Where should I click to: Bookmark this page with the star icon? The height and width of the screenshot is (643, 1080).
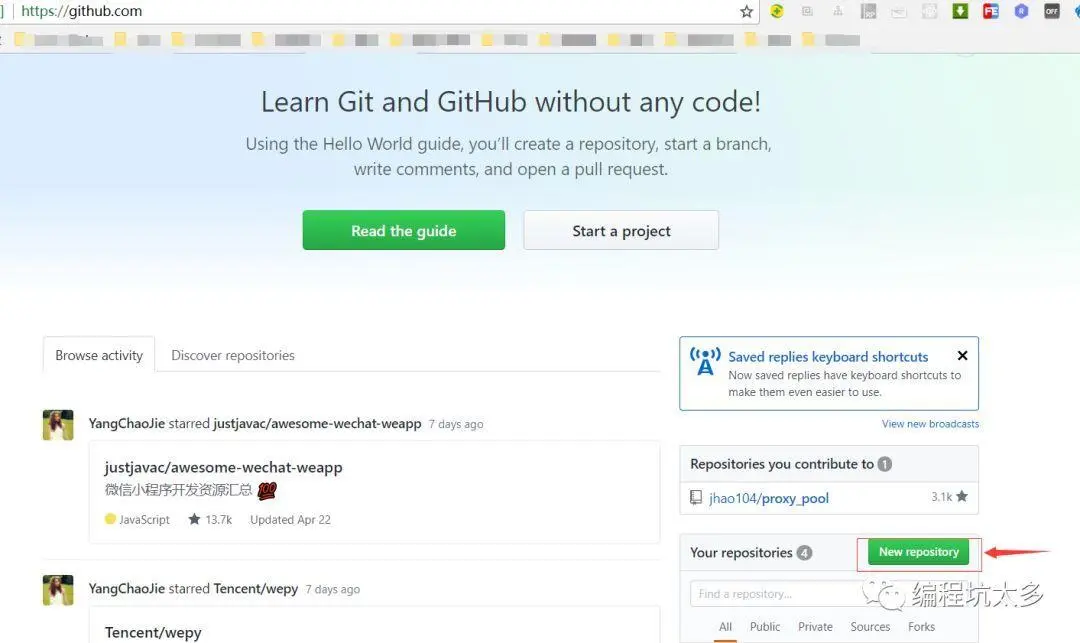(747, 11)
